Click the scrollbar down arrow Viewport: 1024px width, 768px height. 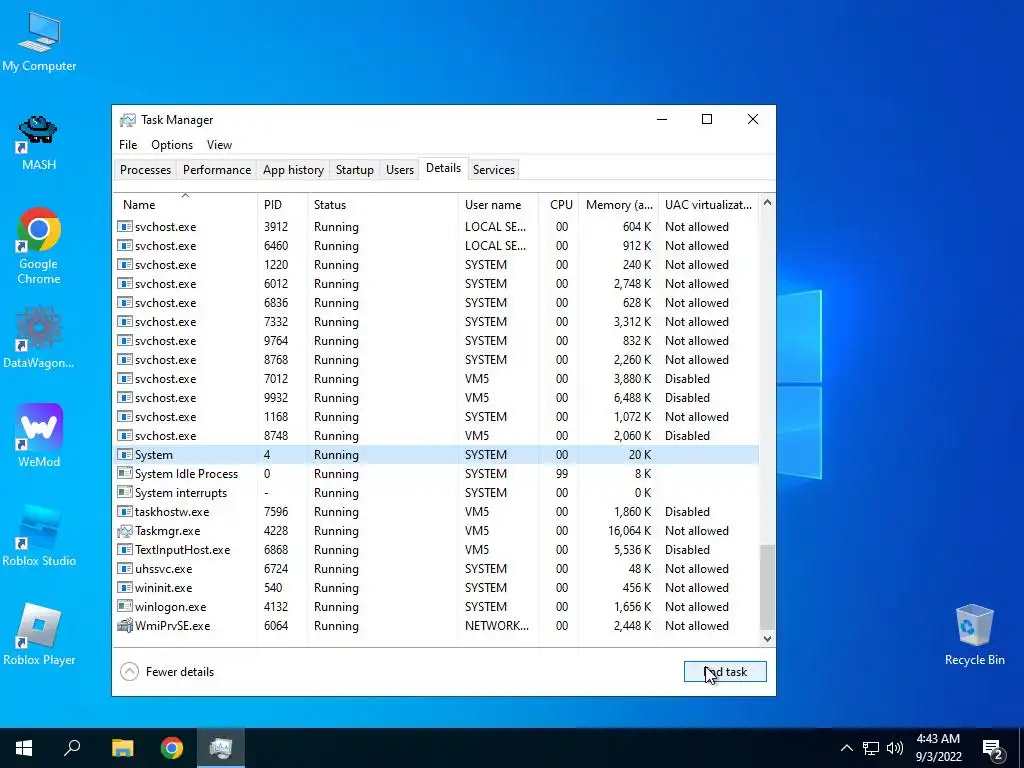point(767,639)
